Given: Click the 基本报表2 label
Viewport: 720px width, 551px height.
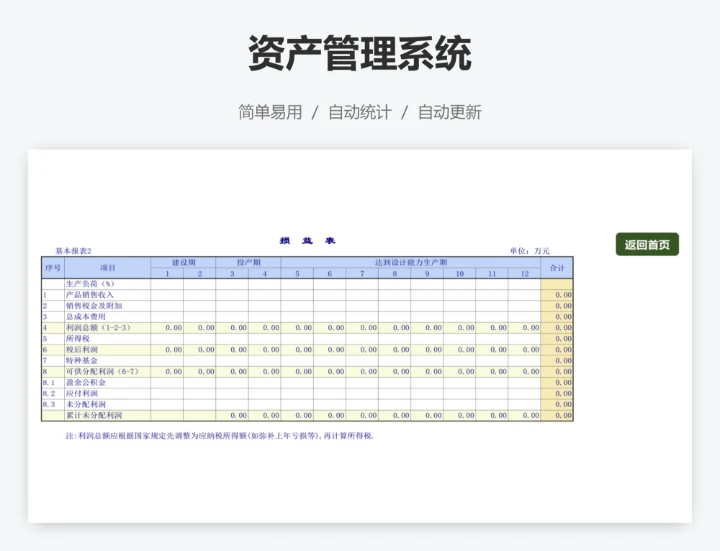Looking at the screenshot, I should [x=73, y=251].
